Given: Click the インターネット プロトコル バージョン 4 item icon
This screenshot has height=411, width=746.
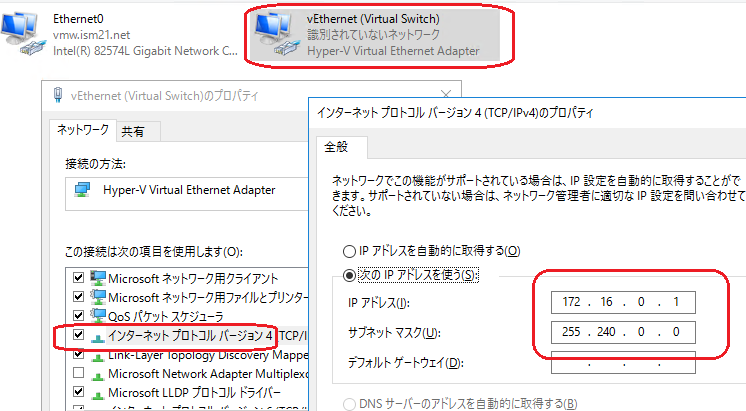Looking at the screenshot, I should 98,335.
